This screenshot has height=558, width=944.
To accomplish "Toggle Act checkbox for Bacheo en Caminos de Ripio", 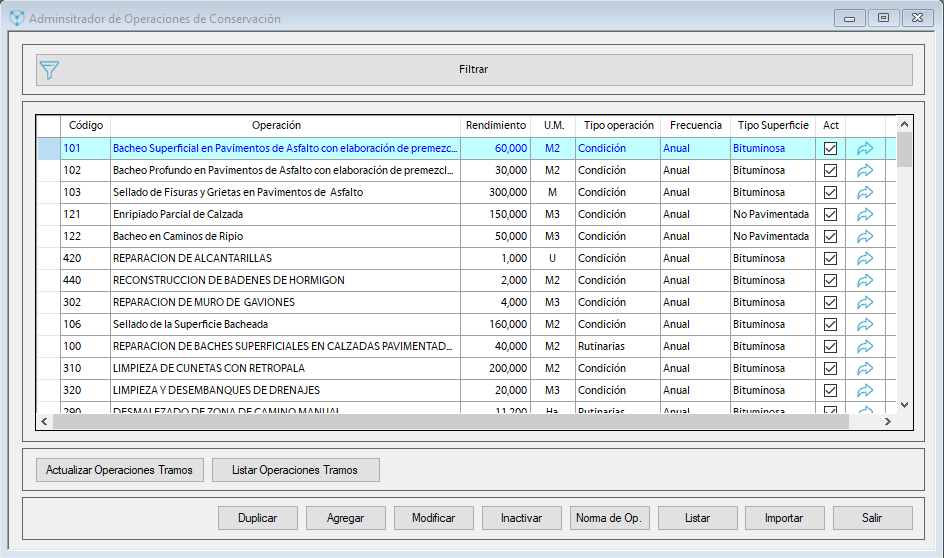I will [830, 236].
